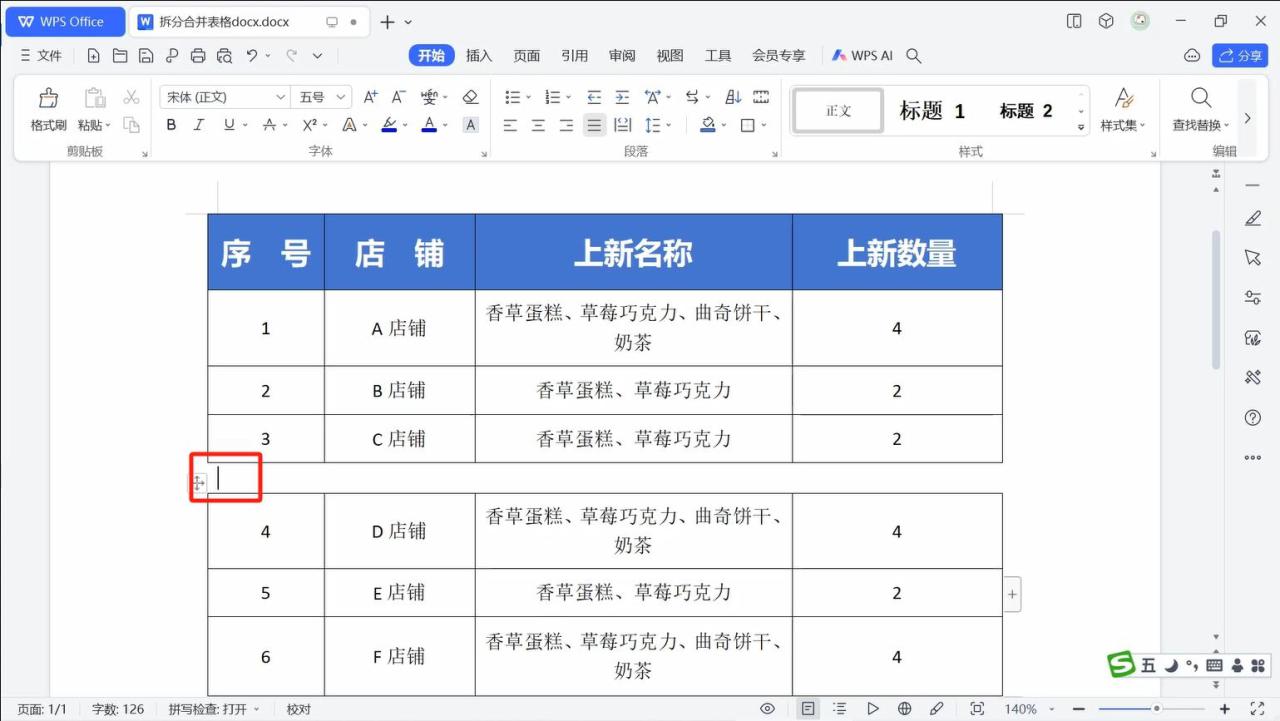Click 拼写检查 in status bar
Image resolution: width=1280 pixels, height=721 pixels.
(x=213, y=709)
